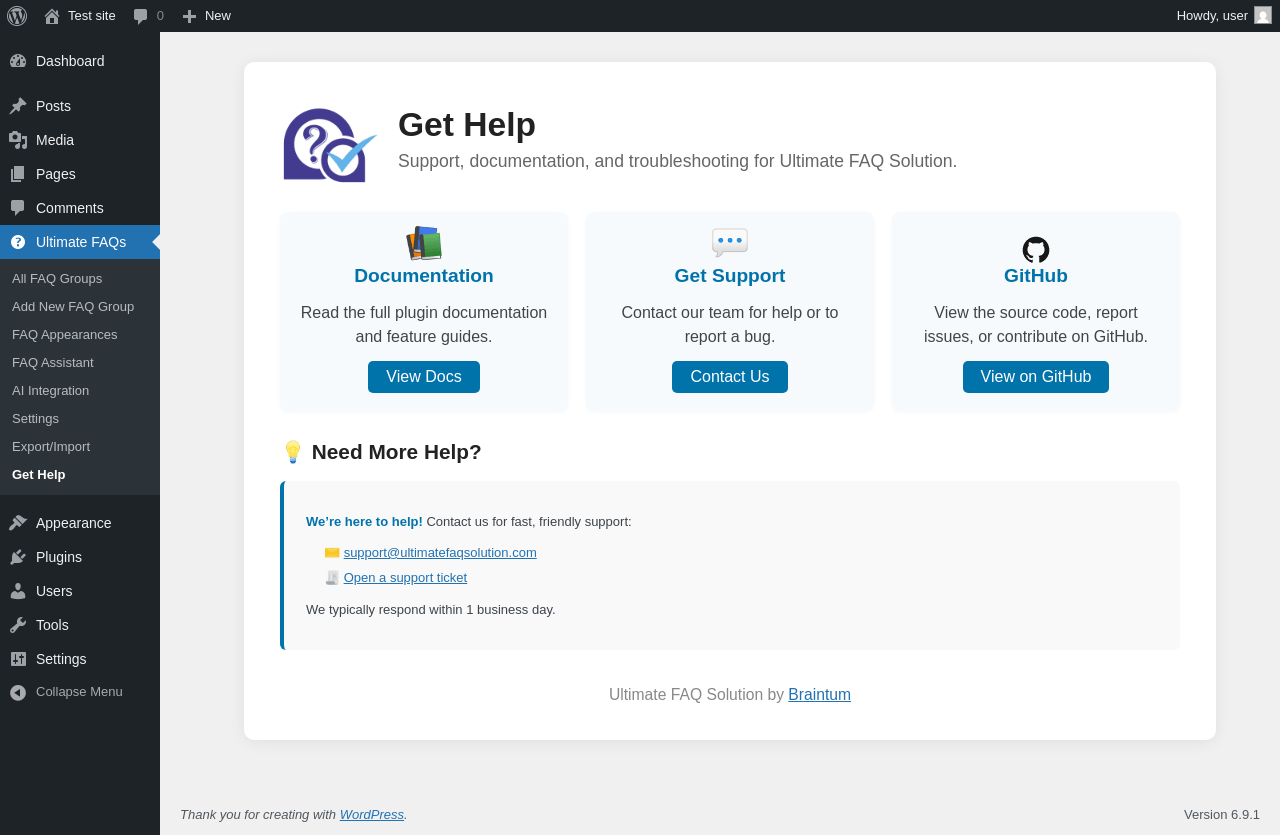The image size is (1280, 835).
Task: Click the sidebar Comments bubble icon
Action: [x=18, y=208]
